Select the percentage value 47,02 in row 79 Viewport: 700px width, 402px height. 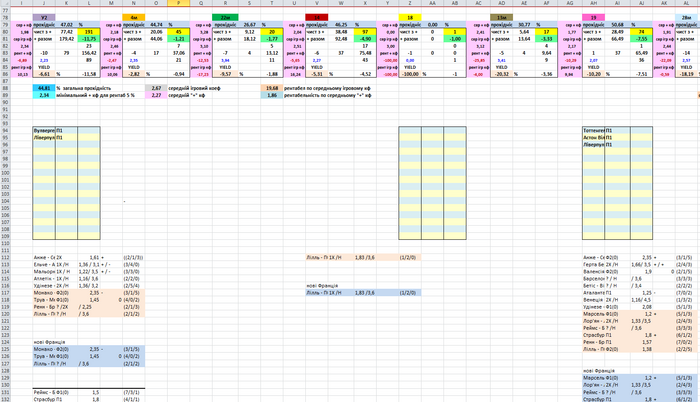(67, 25)
